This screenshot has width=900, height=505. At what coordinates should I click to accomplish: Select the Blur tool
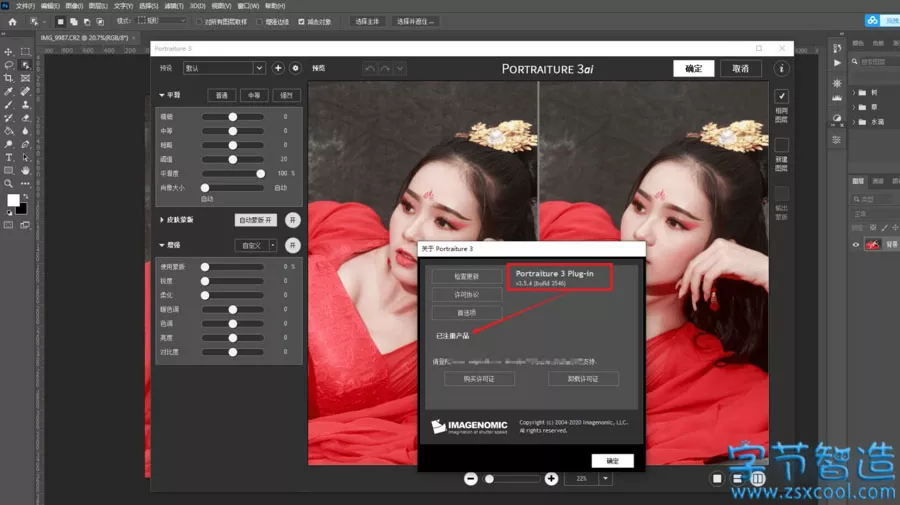click(25, 131)
